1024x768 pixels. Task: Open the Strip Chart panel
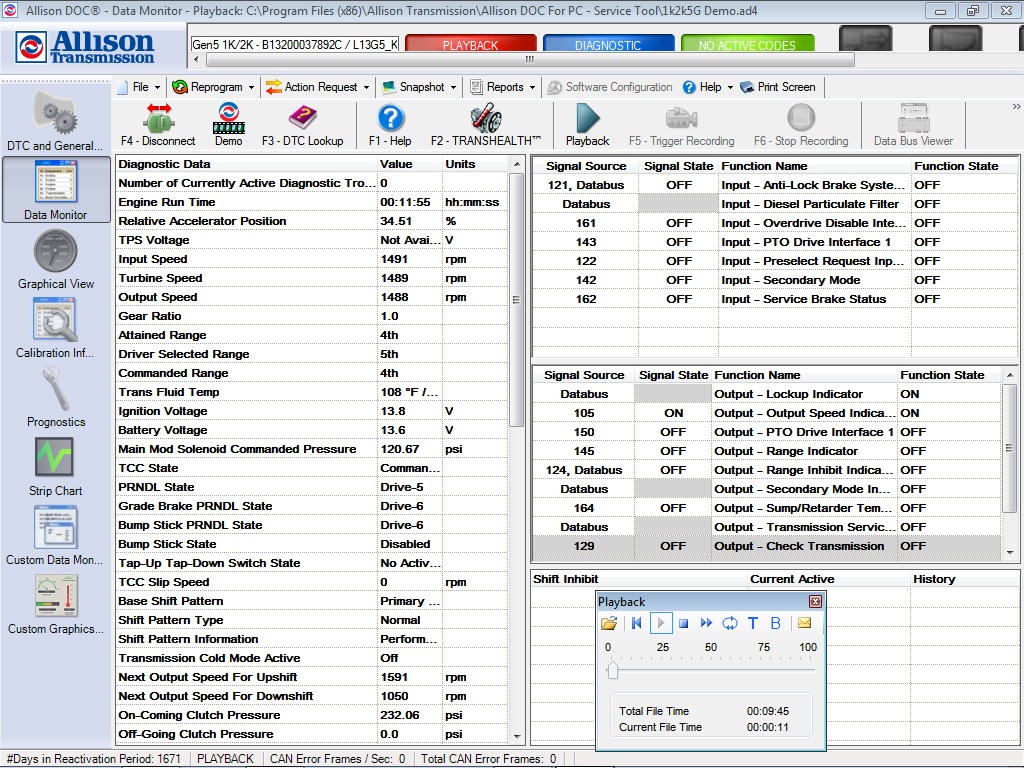coord(55,463)
